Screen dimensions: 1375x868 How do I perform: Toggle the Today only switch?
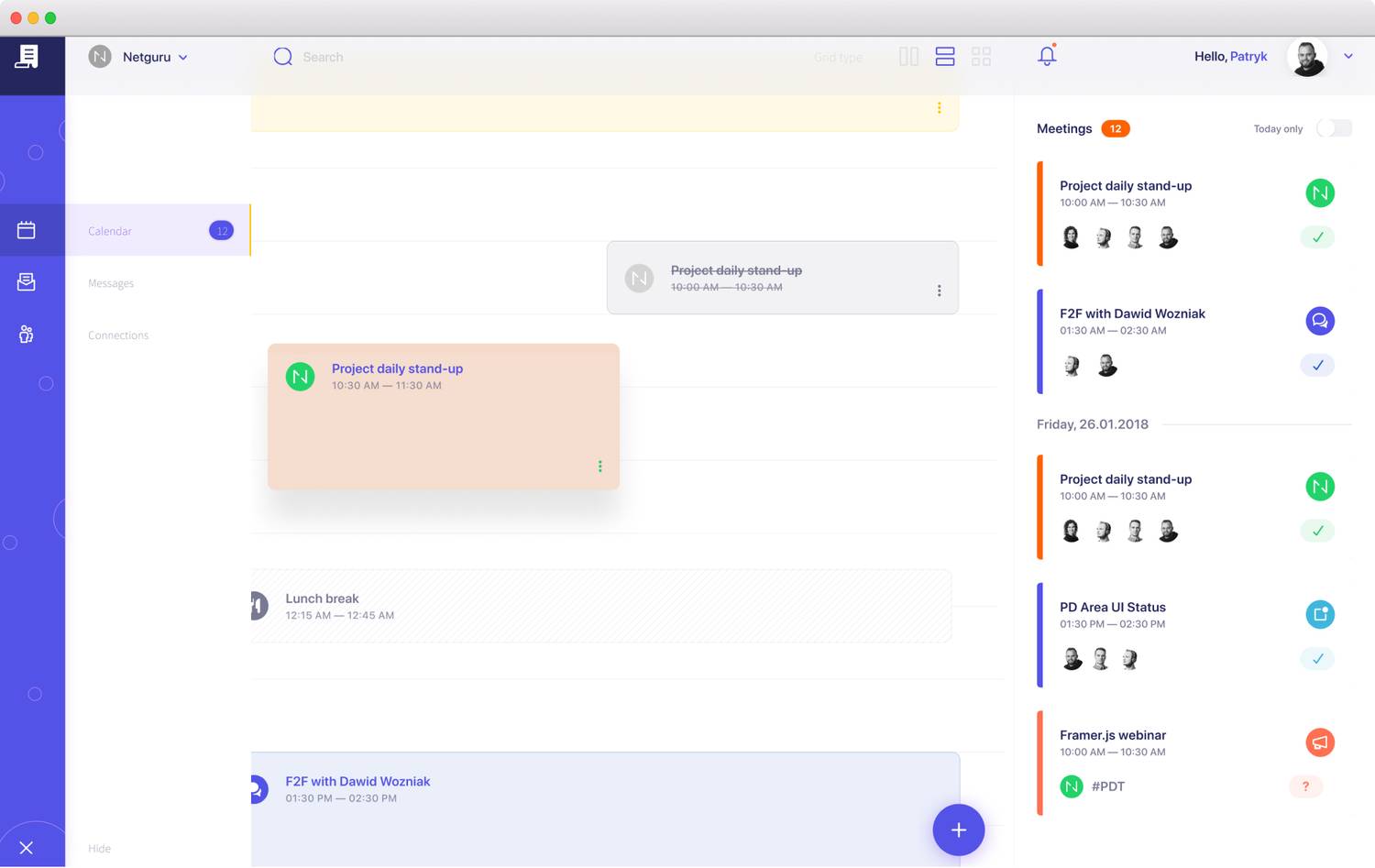point(1334,128)
